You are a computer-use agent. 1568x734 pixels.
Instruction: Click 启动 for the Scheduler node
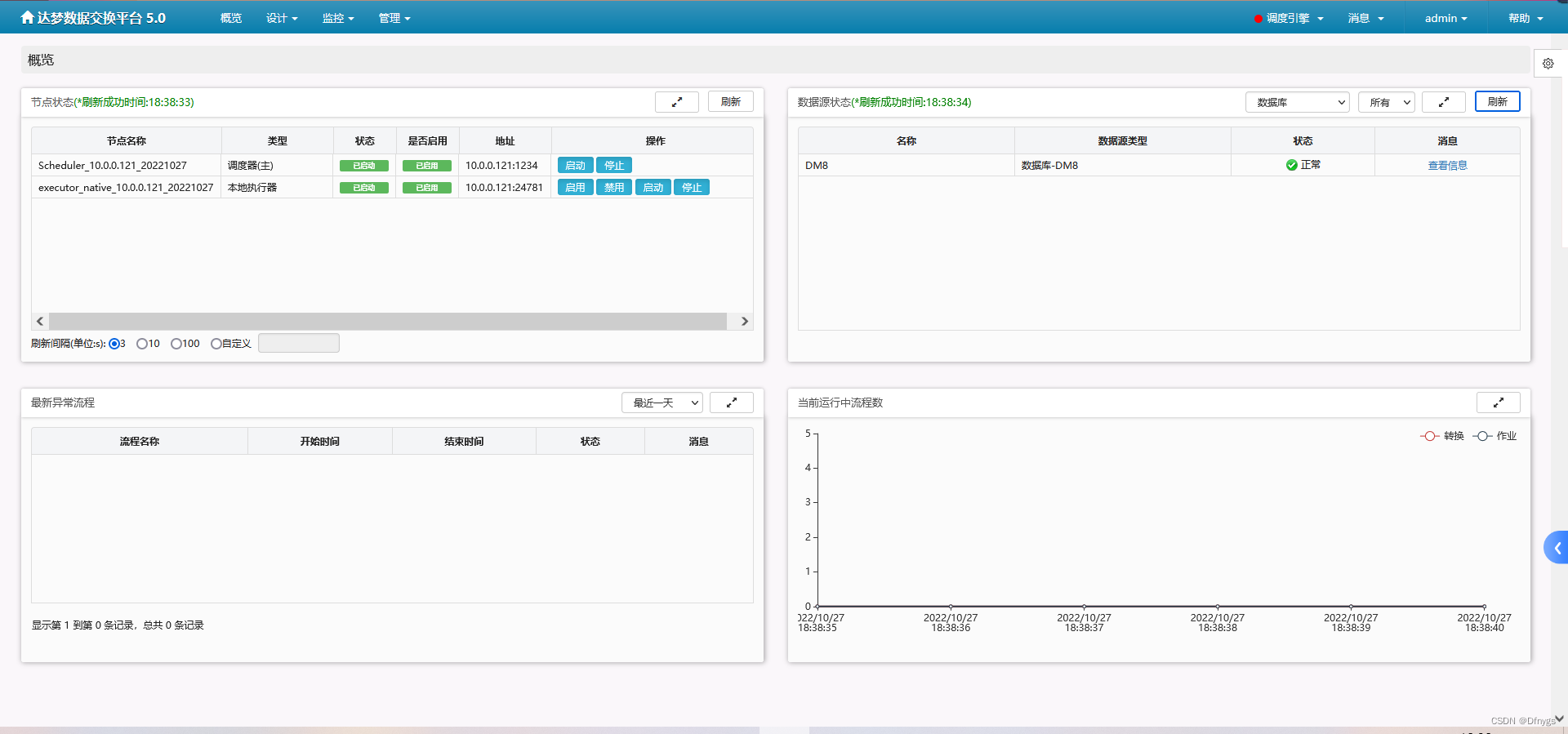[x=576, y=165]
